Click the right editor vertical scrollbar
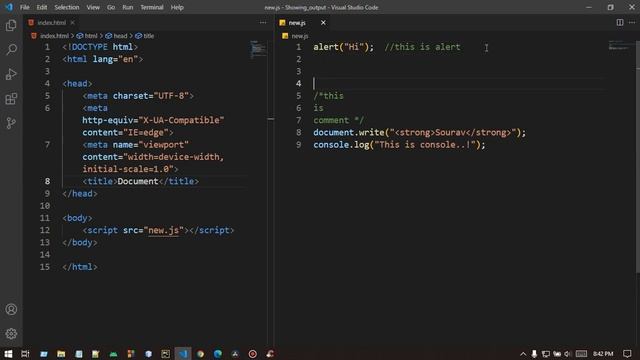 pyautogui.click(x=638, y=157)
